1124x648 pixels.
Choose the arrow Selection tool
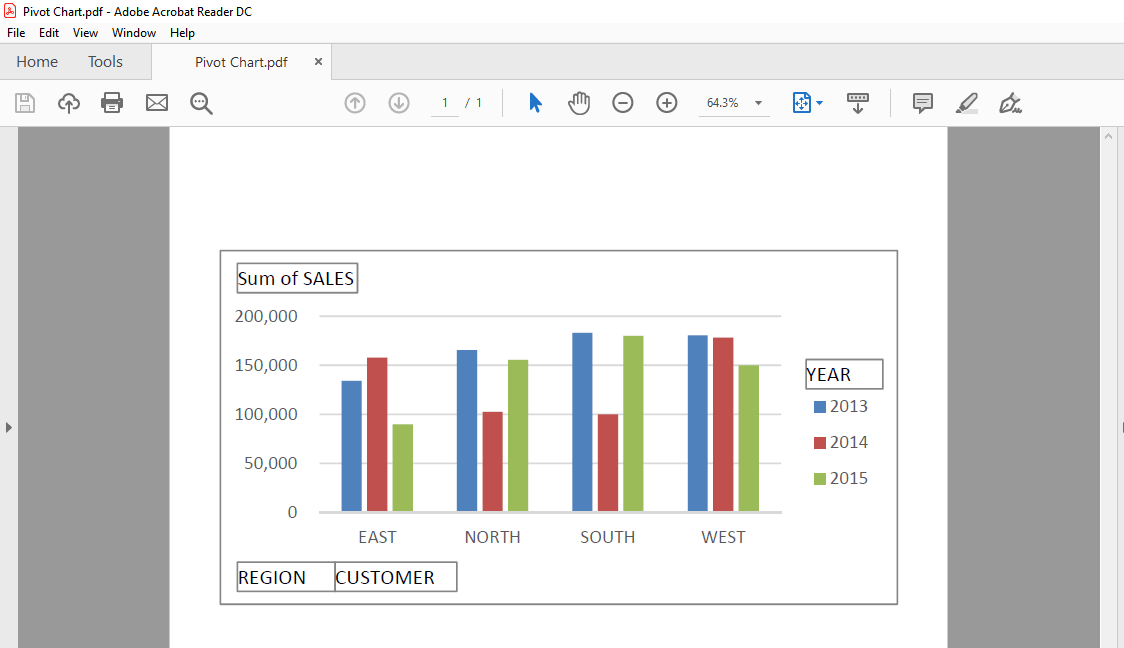[535, 103]
